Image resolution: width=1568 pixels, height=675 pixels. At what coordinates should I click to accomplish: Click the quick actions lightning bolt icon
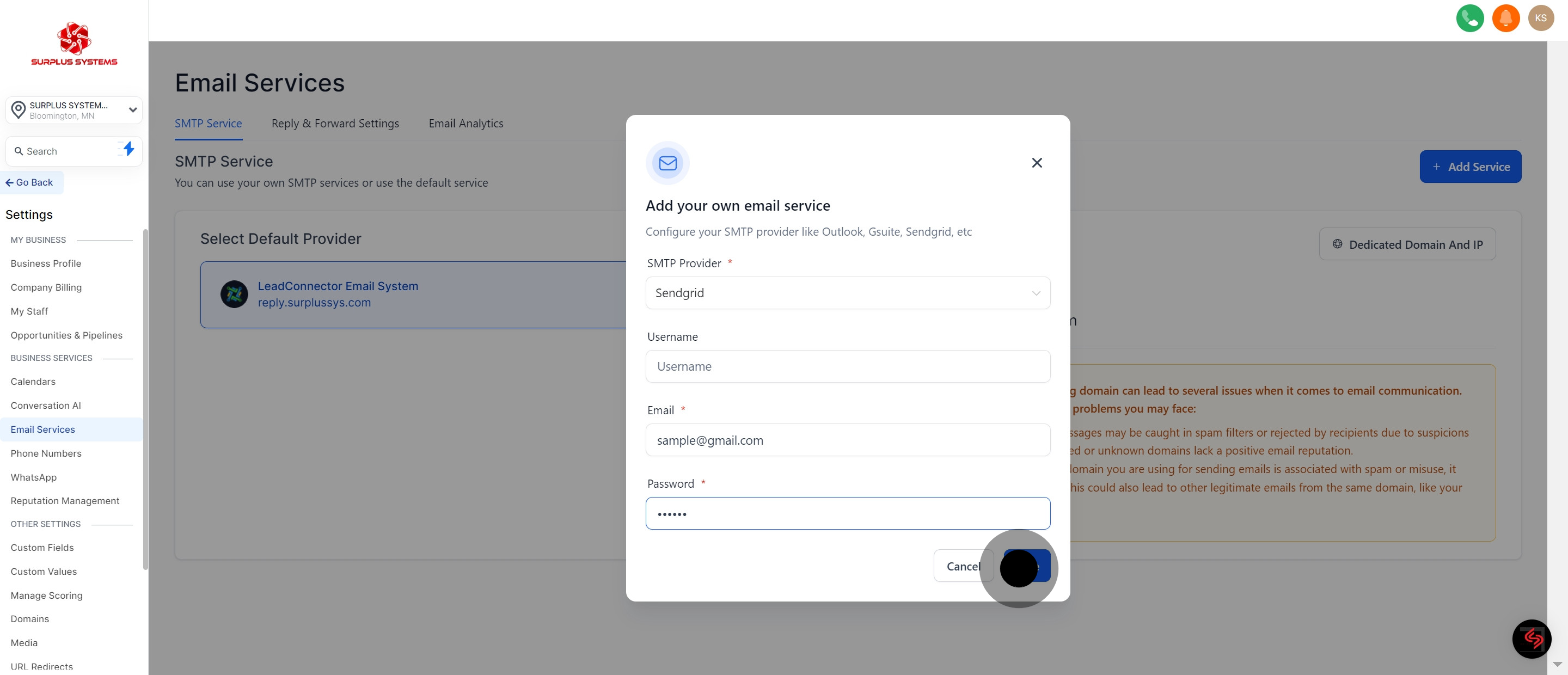[128, 149]
